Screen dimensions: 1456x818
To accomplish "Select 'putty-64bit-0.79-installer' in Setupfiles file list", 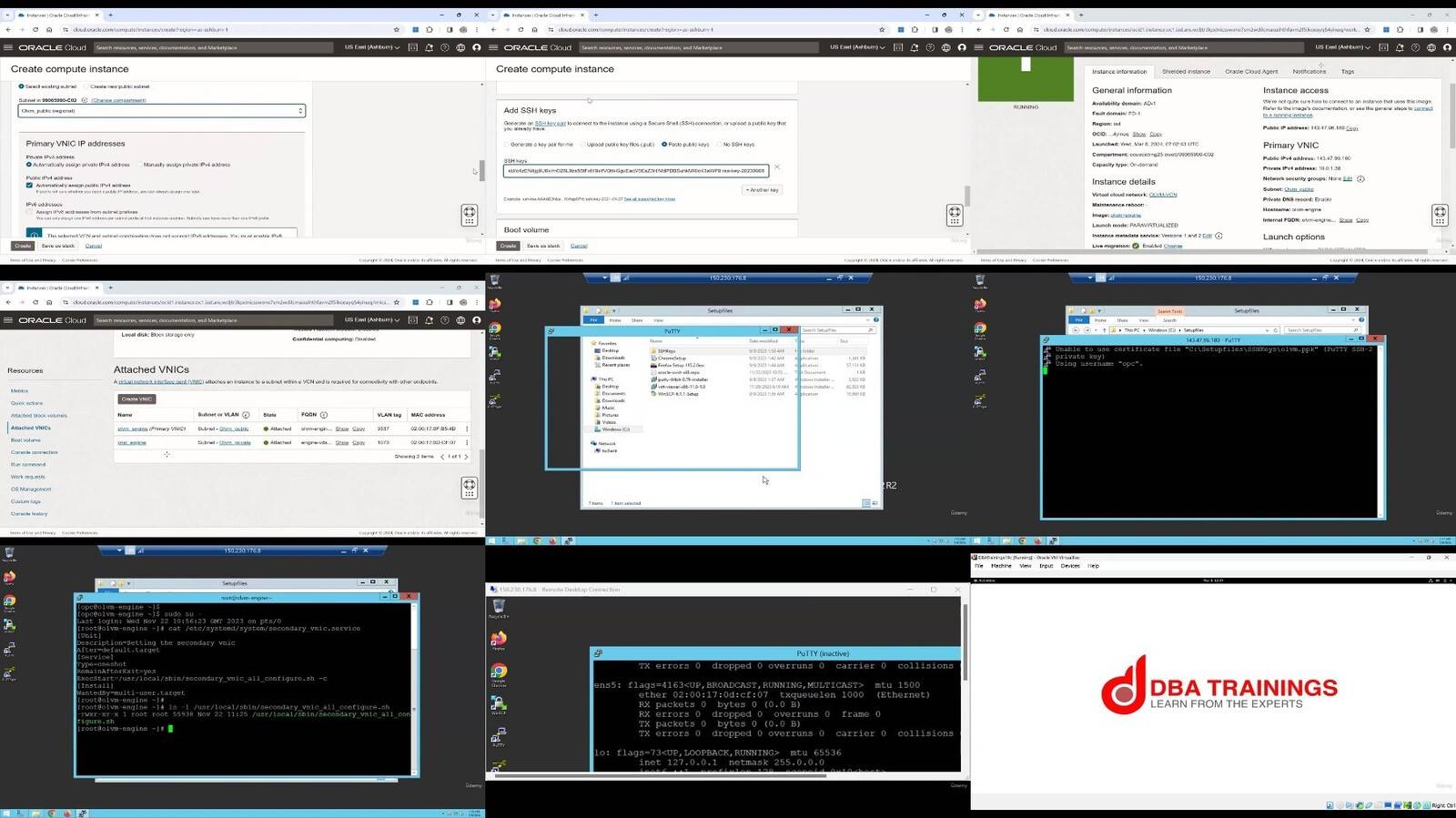I will pos(682,379).
